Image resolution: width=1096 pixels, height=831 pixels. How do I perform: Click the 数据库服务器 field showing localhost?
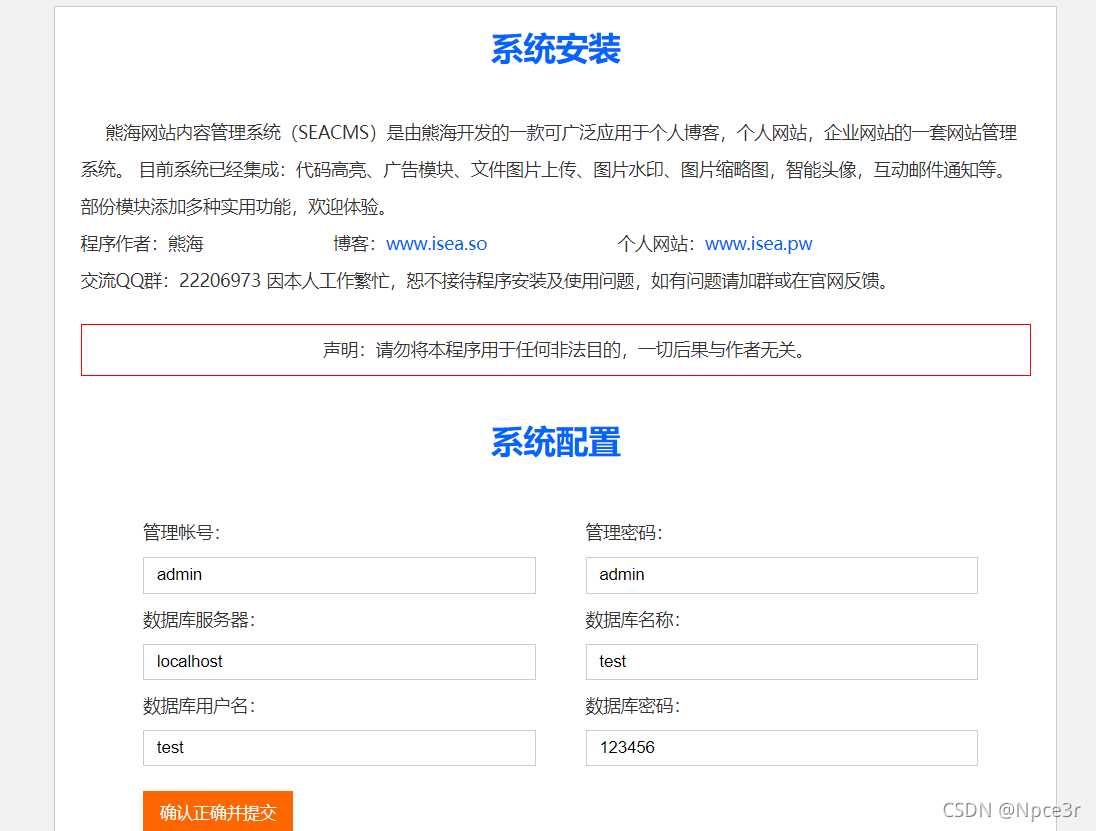point(339,661)
